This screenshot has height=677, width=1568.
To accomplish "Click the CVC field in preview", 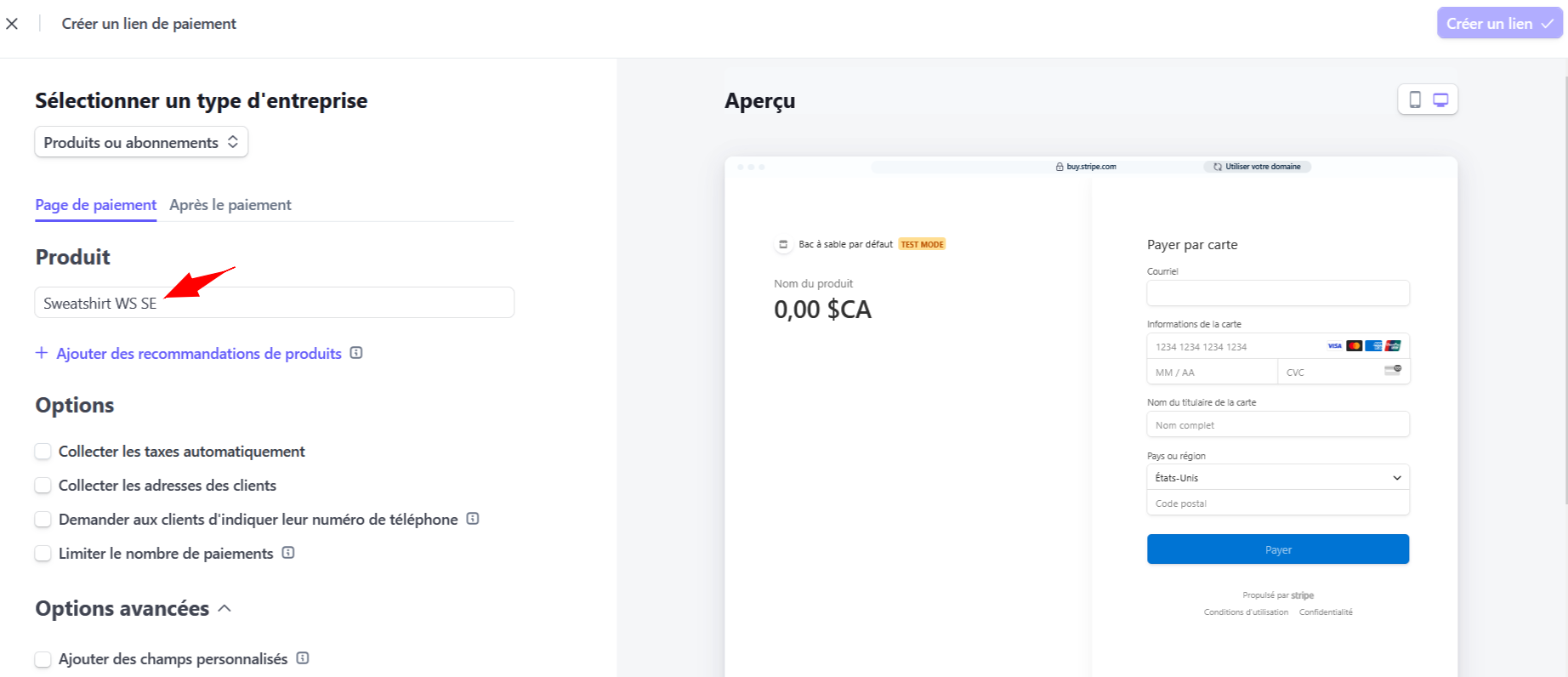I will [x=1344, y=372].
